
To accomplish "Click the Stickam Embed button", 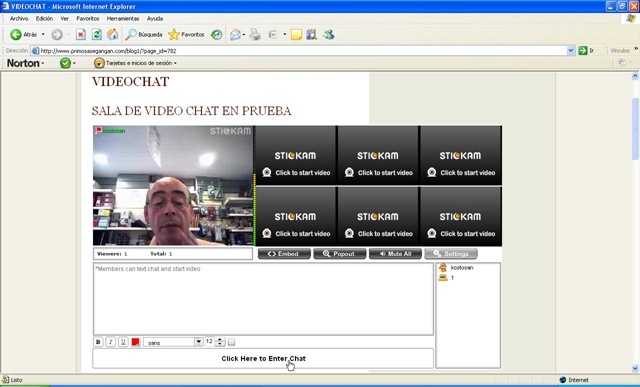I will (284, 254).
